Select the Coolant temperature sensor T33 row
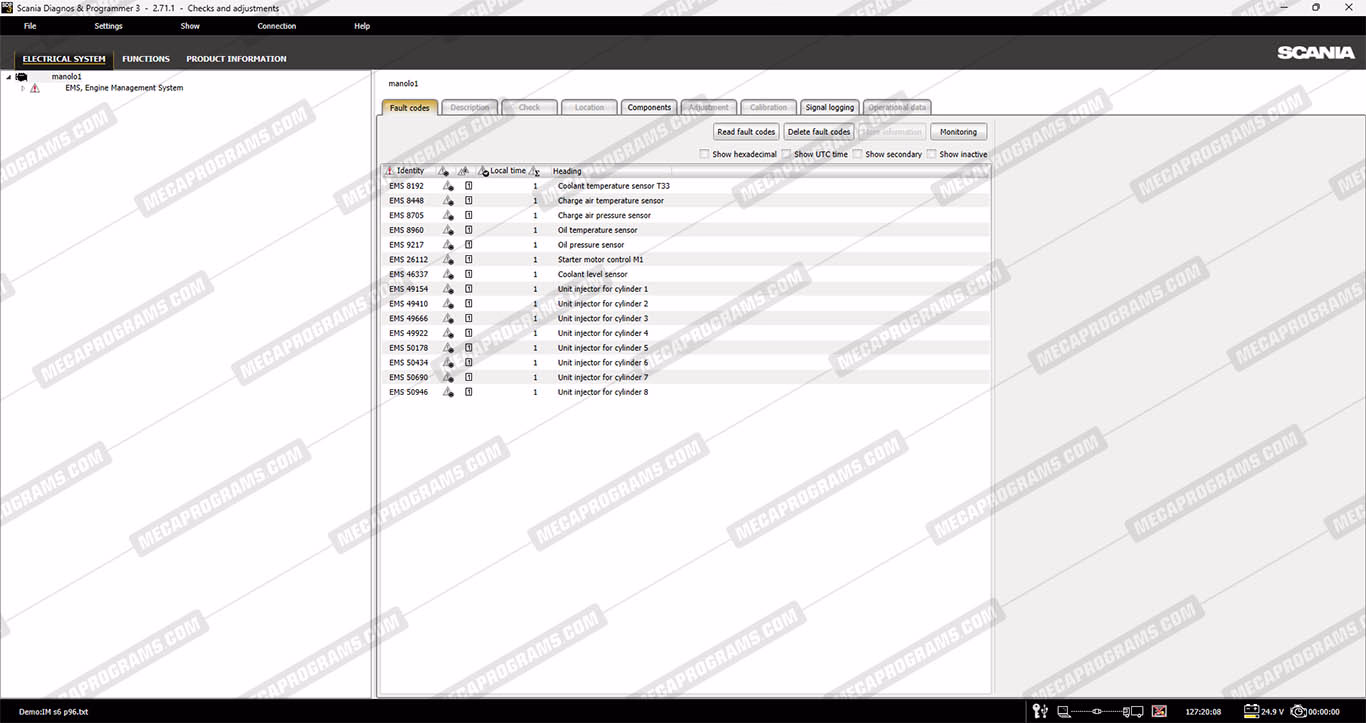1366x723 pixels. coord(686,186)
